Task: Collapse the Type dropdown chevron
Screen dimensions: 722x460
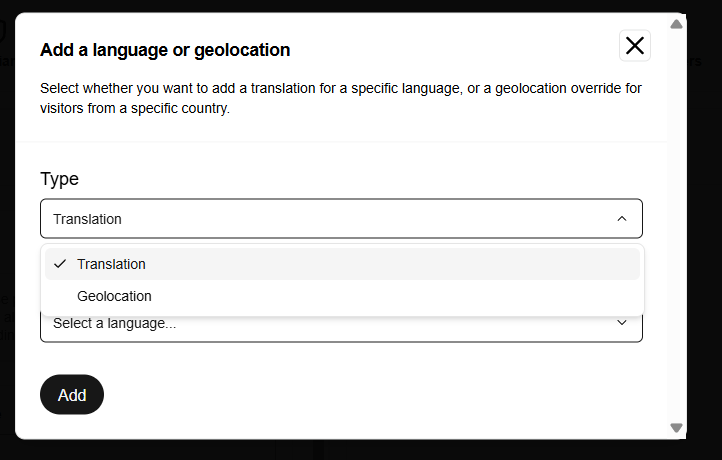Action: click(622, 219)
